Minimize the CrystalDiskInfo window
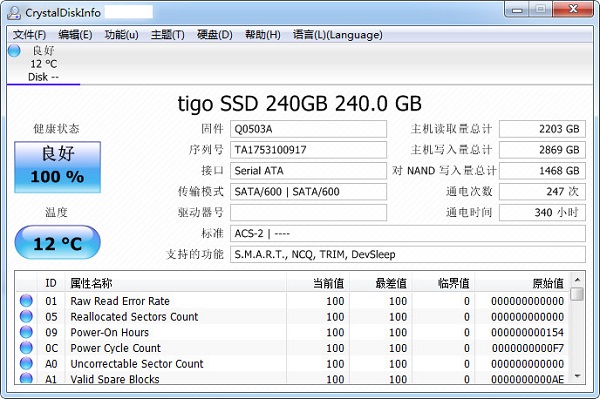 (x=517, y=10)
